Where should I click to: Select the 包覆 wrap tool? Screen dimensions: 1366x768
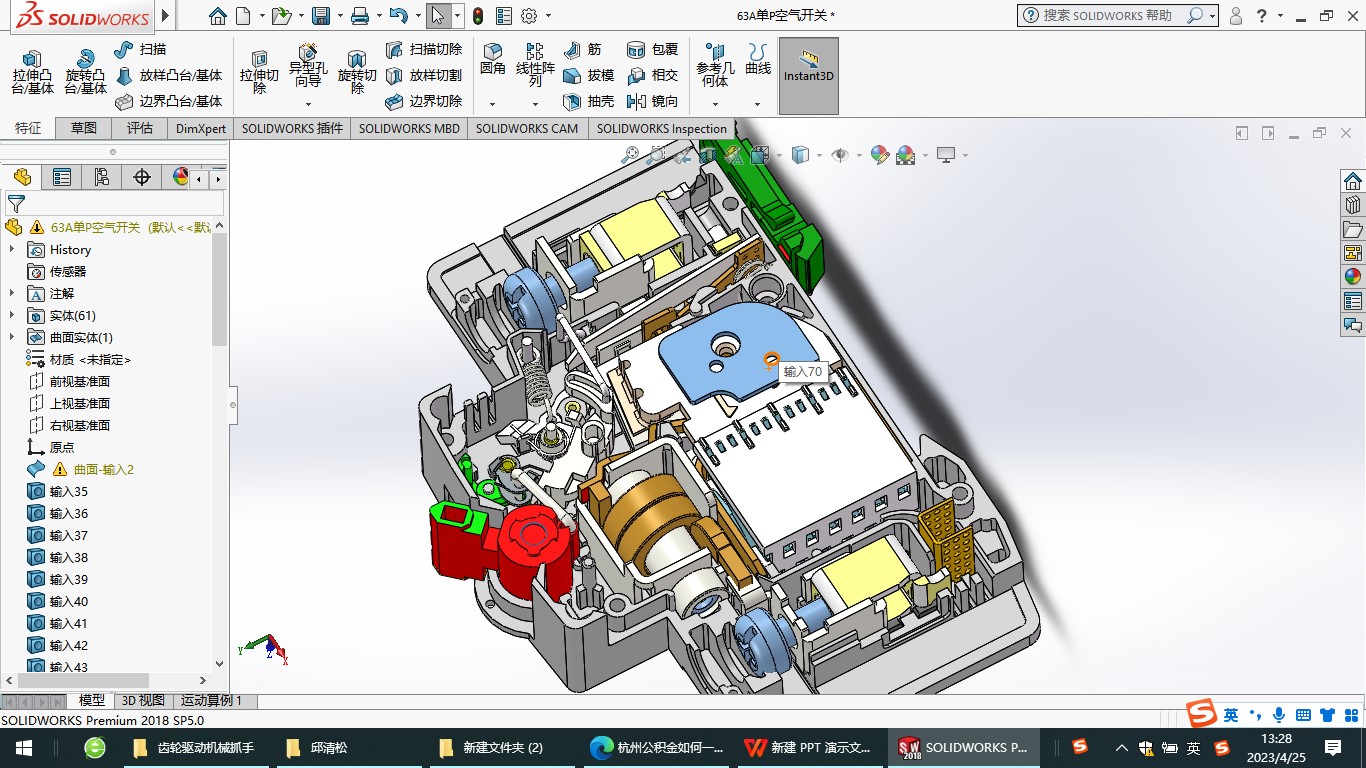coord(652,49)
